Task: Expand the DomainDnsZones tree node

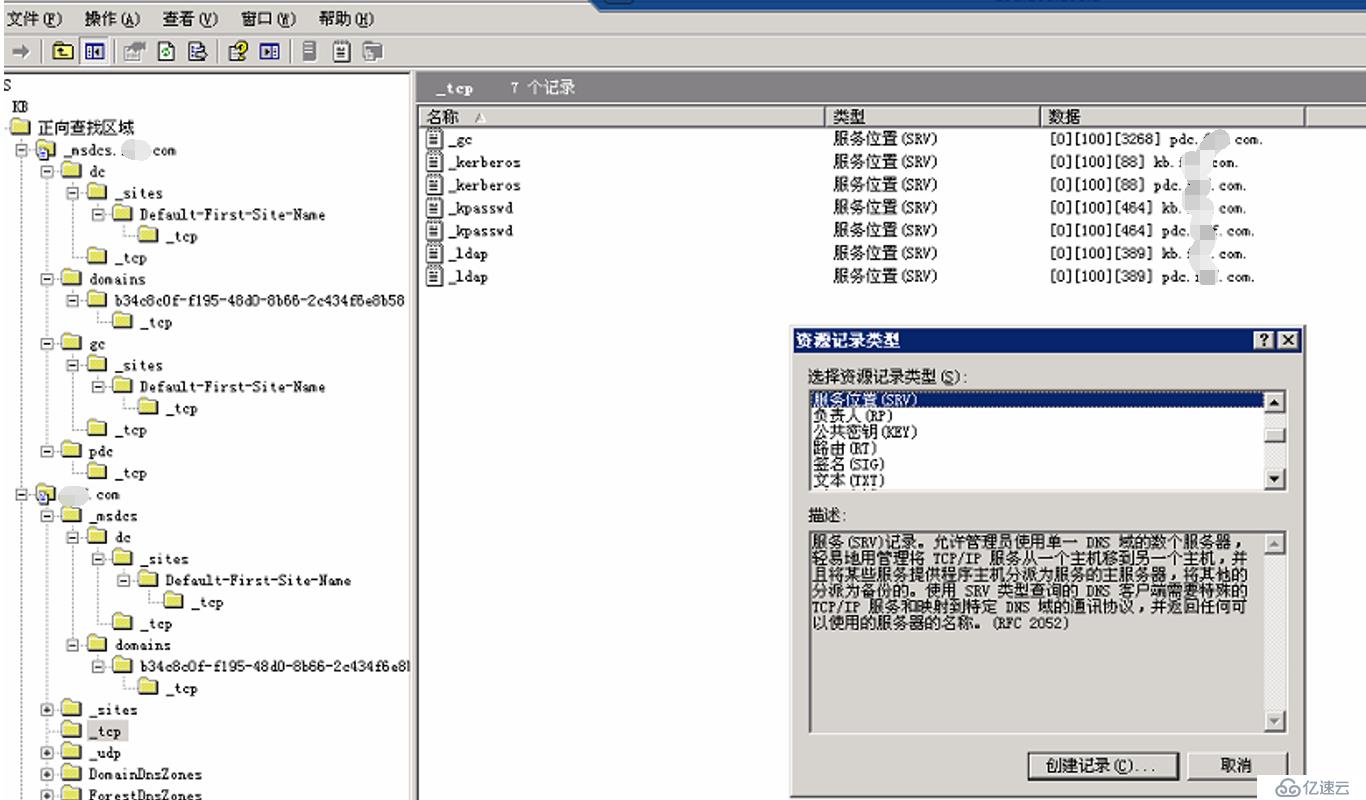Action: point(47,774)
